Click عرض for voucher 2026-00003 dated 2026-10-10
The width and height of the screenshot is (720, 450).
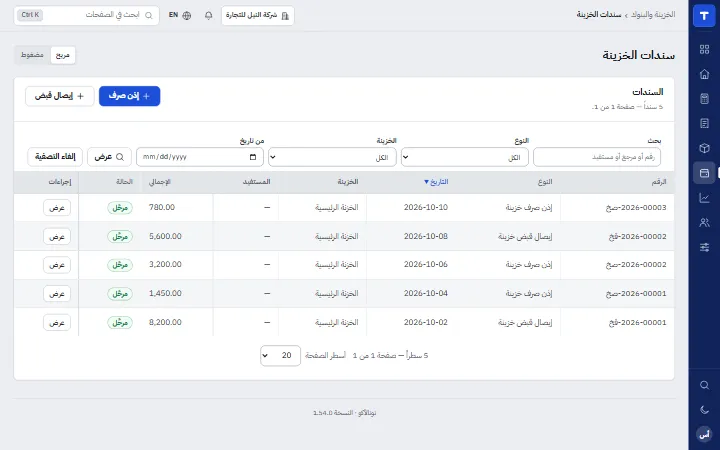point(57,208)
